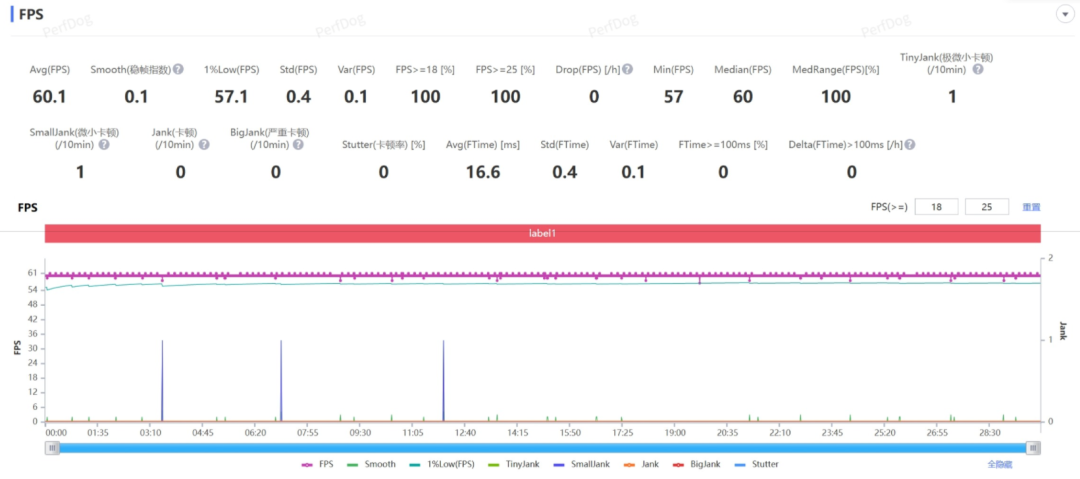Click the 重置 reset link
The width and height of the screenshot is (1080, 479).
click(1031, 207)
